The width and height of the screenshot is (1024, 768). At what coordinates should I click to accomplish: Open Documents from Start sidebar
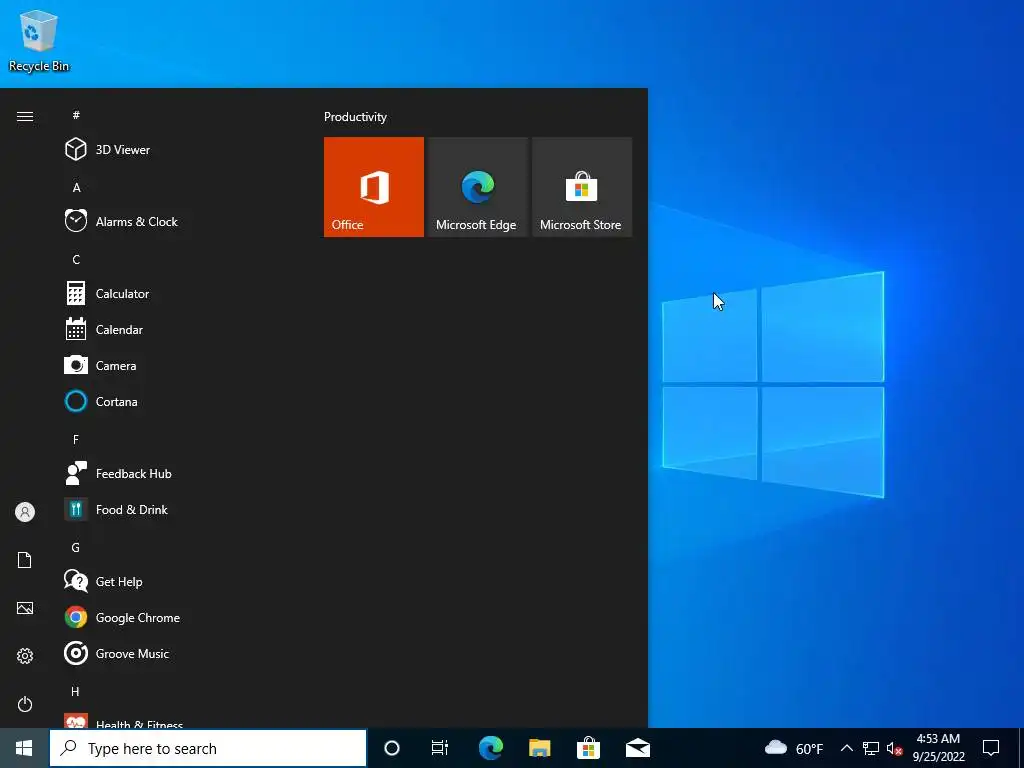(25, 560)
